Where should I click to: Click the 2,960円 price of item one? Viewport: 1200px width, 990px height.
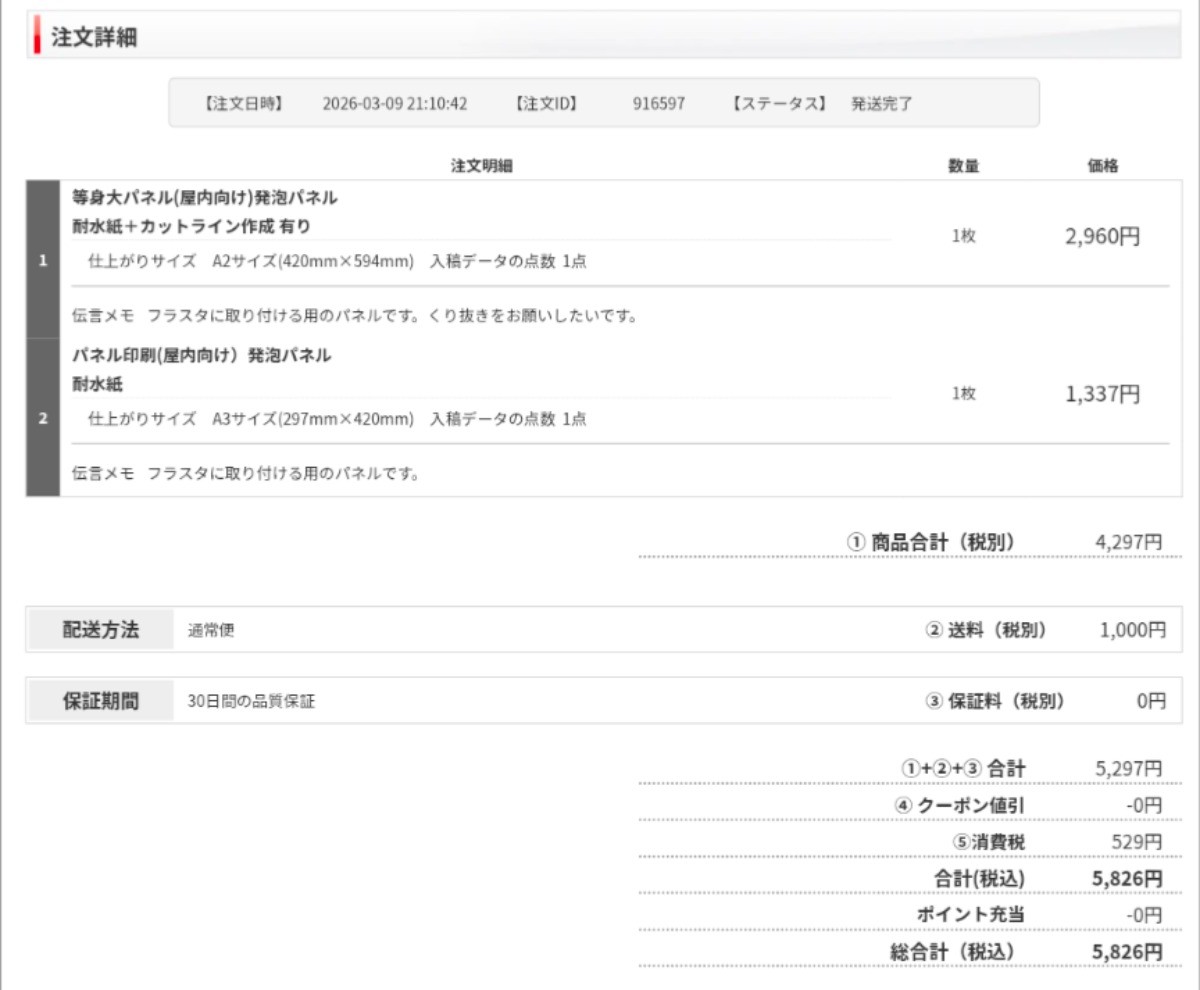(1102, 237)
